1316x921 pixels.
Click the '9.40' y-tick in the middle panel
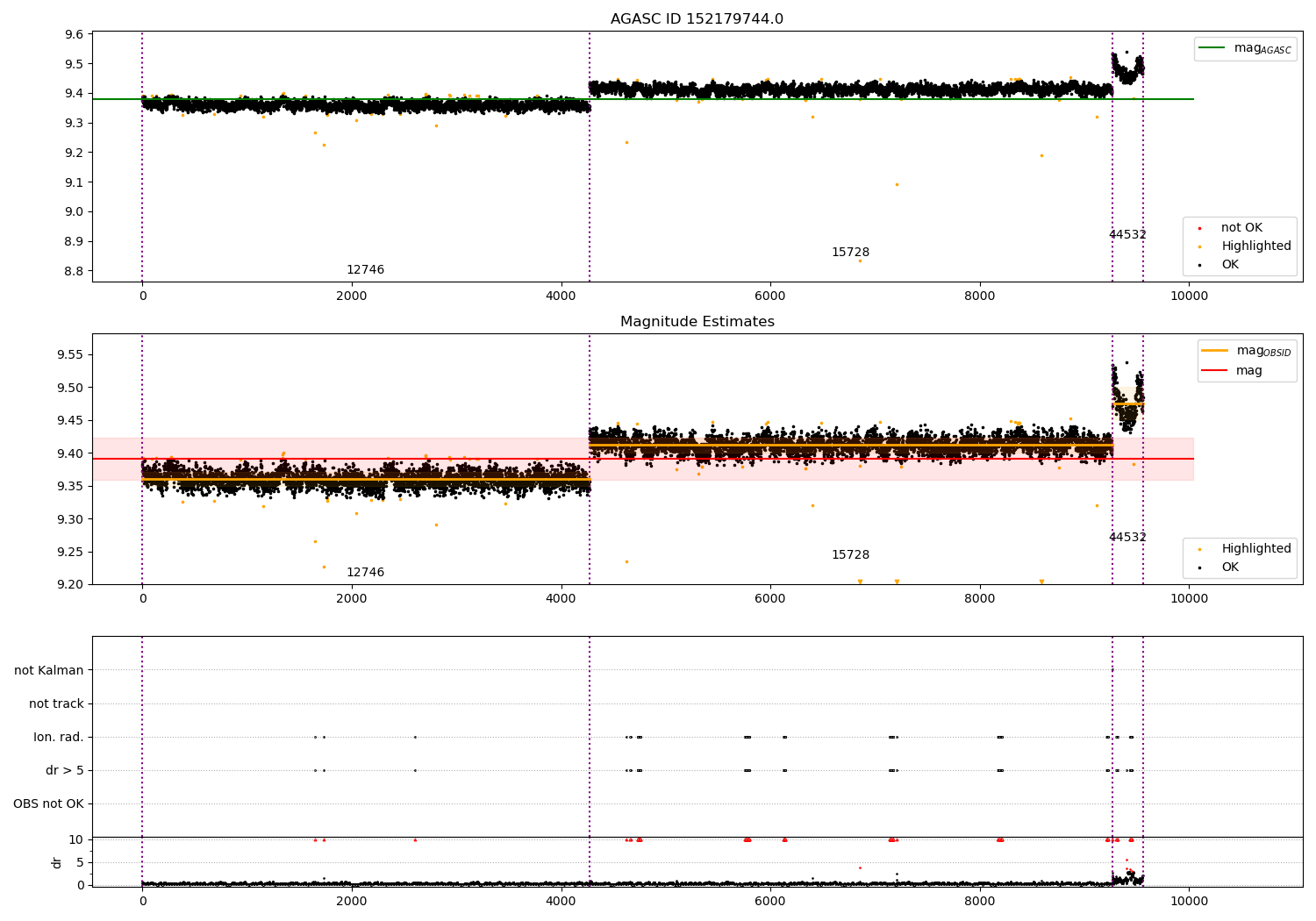click(71, 454)
